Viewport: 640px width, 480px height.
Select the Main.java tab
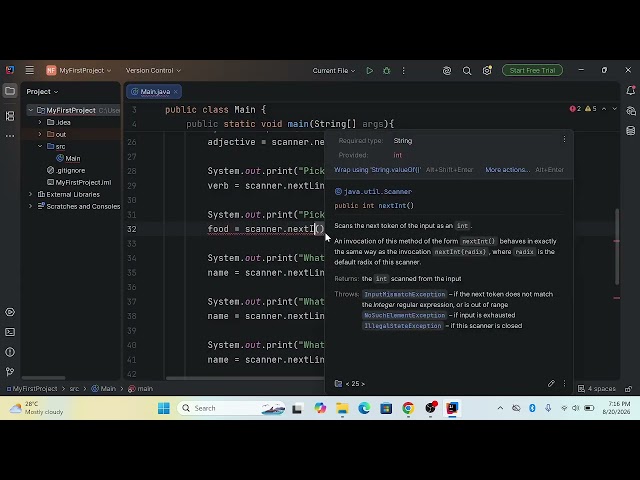click(153, 92)
